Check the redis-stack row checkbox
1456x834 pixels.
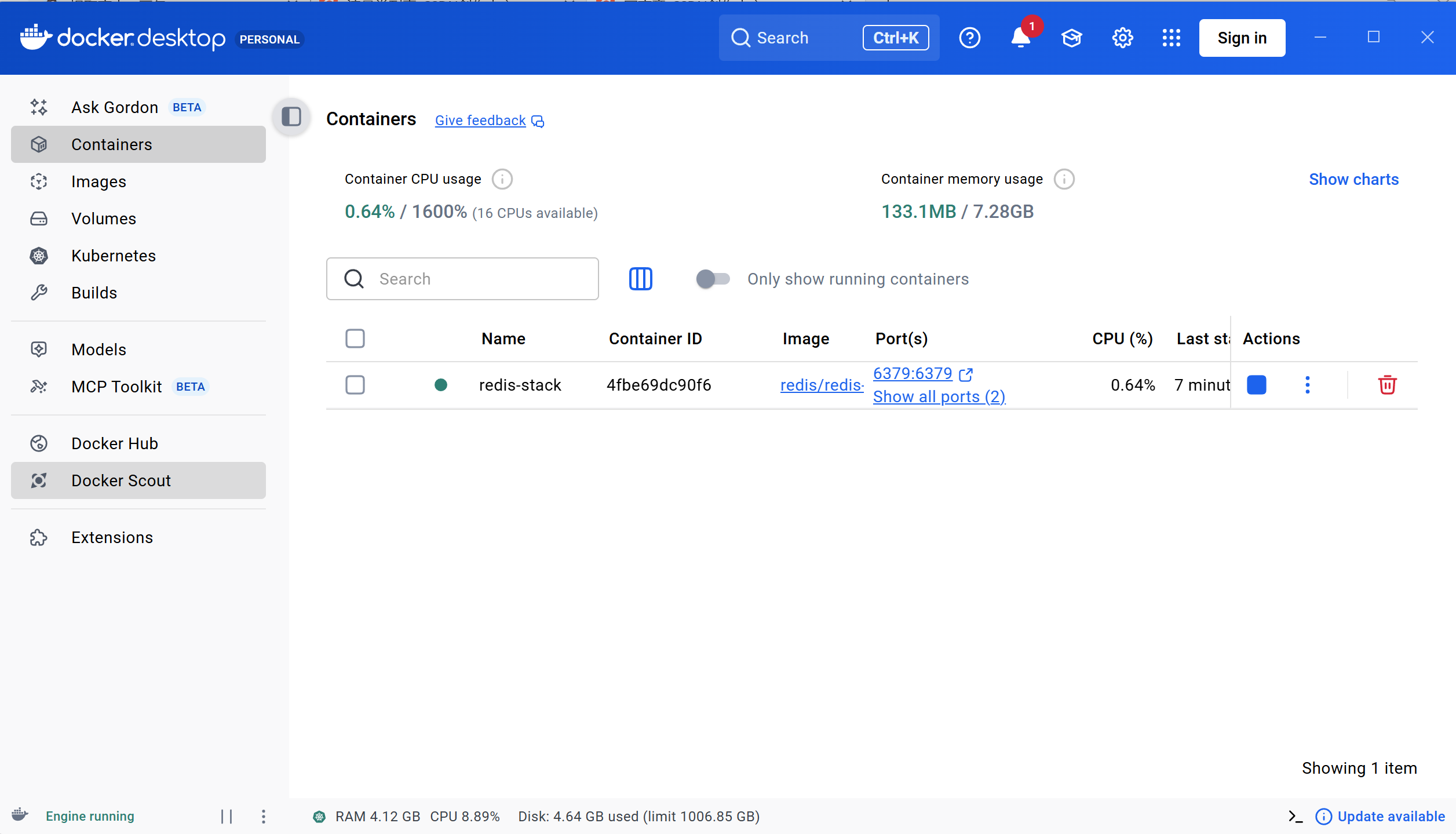[x=355, y=384]
